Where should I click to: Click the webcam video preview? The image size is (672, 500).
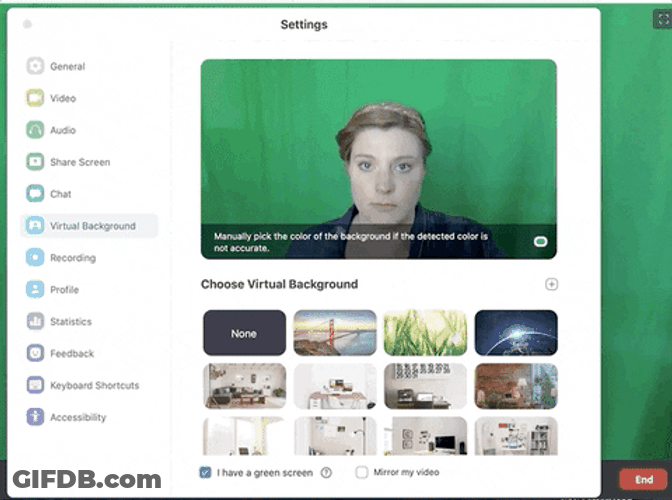pyautogui.click(x=378, y=159)
